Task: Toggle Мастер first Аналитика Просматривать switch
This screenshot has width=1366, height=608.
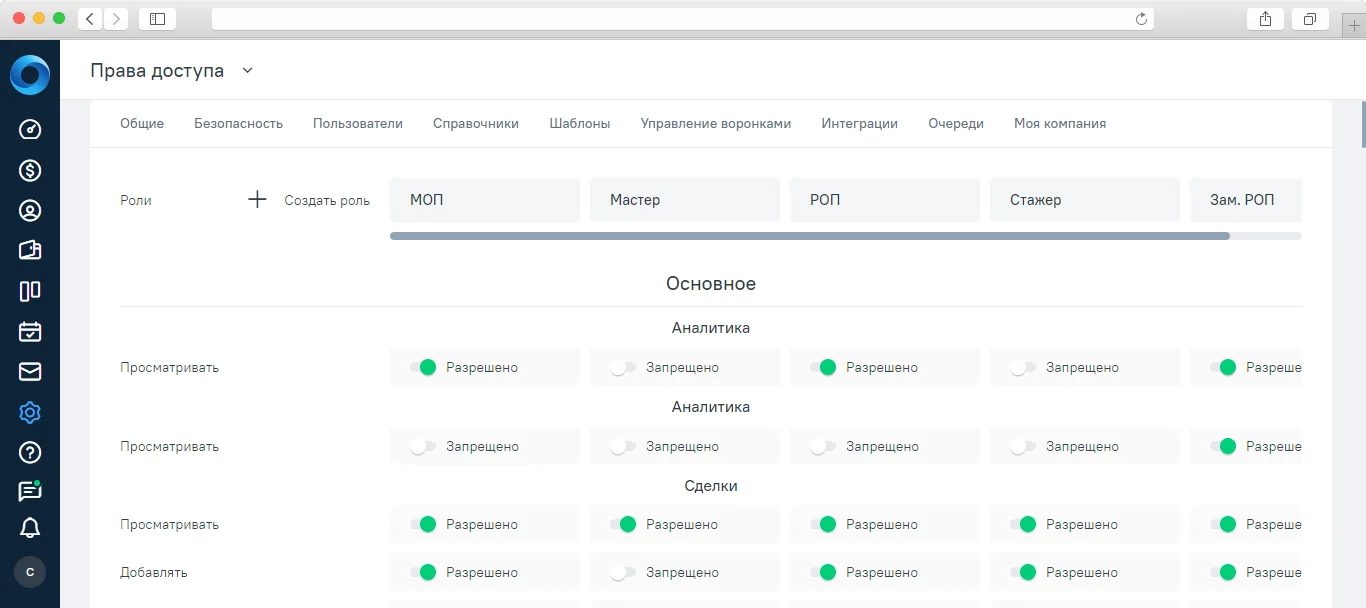Action: pos(623,367)
